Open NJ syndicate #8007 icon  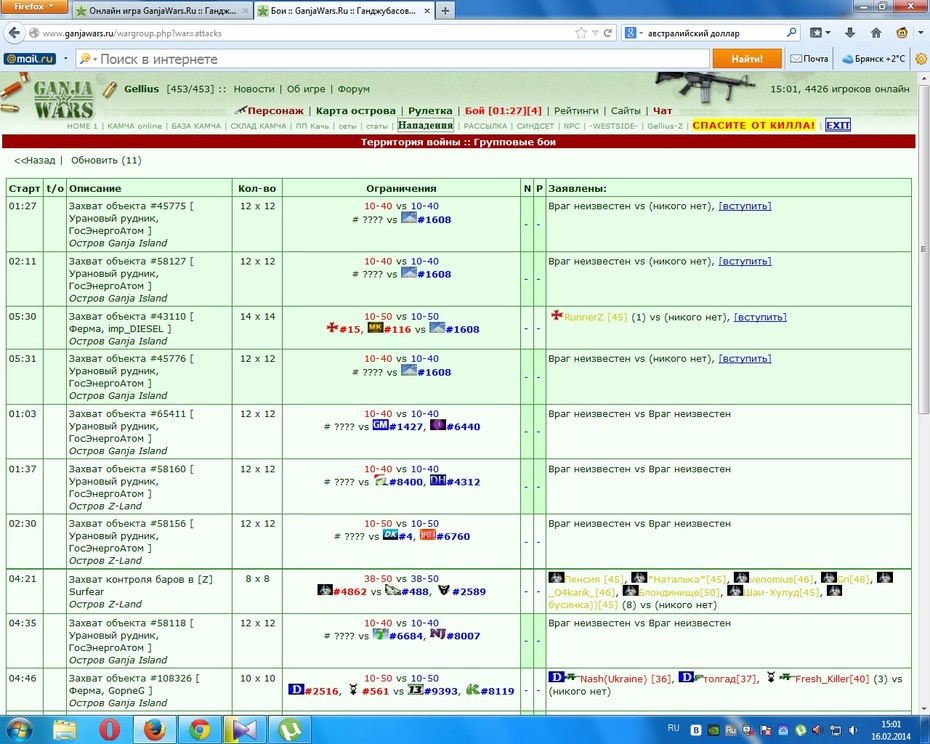click(x=438, y=634)
